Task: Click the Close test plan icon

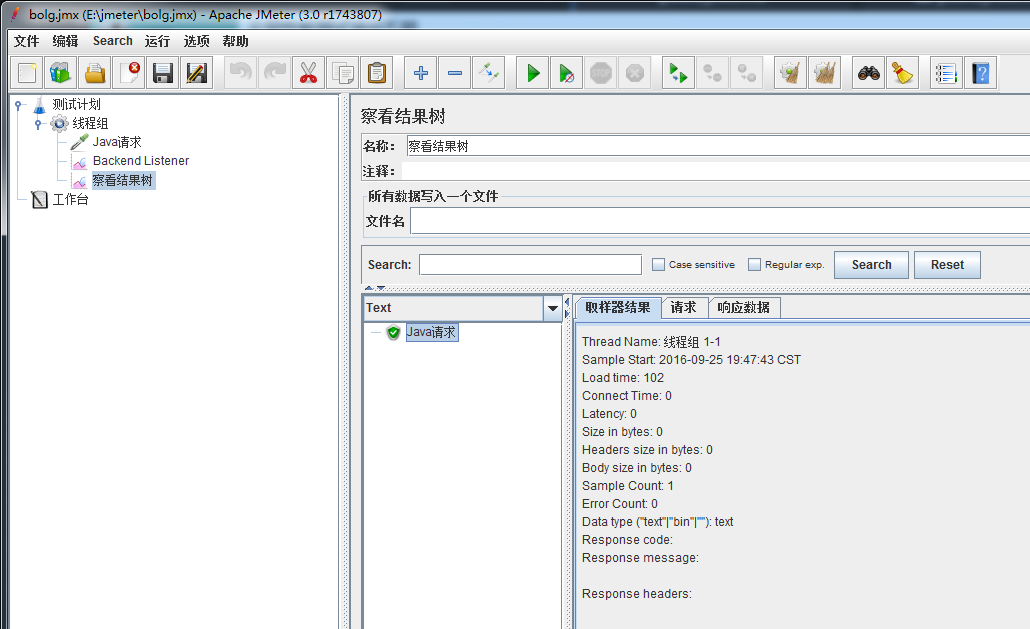Action: tap(129, 73)
